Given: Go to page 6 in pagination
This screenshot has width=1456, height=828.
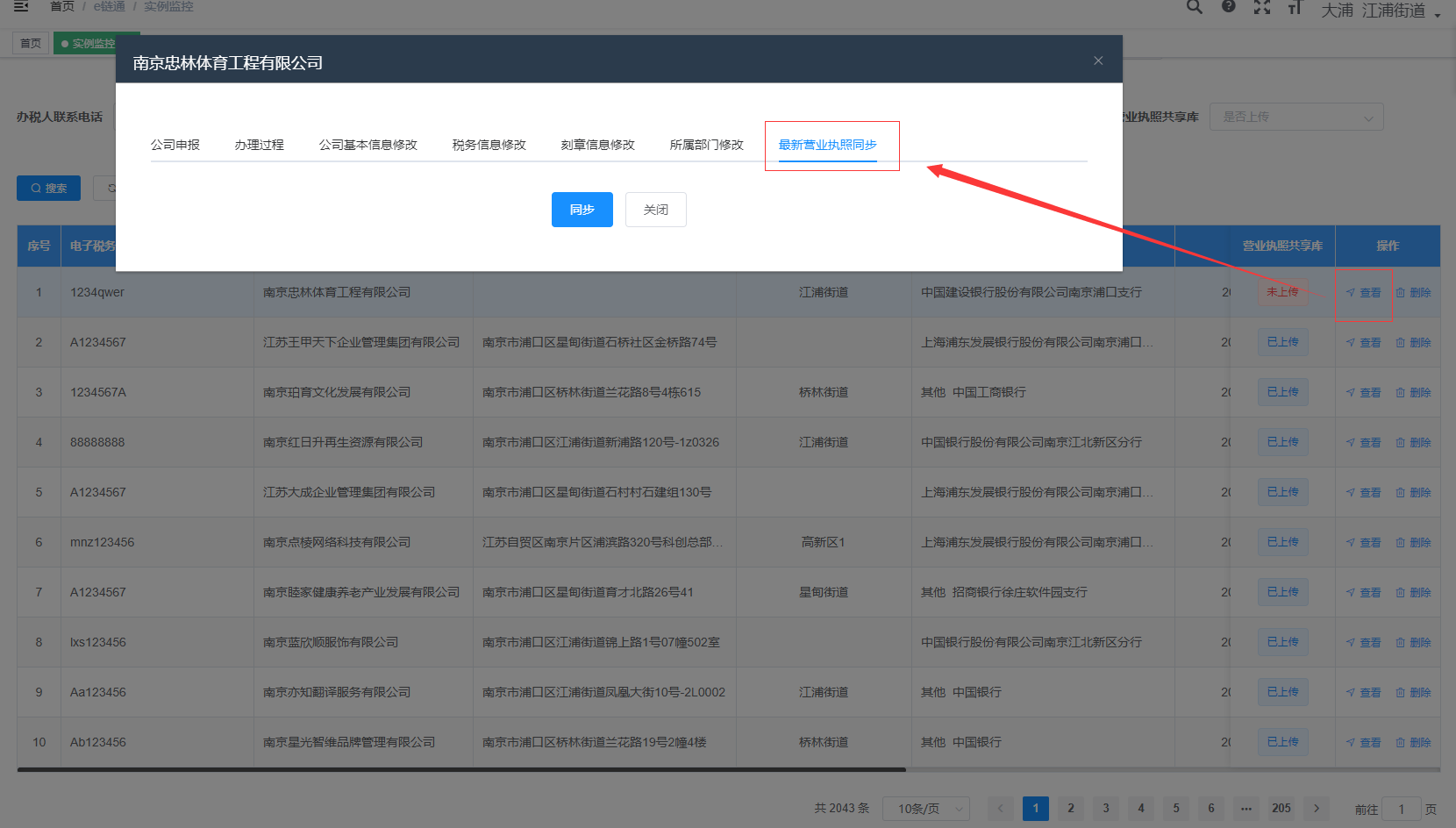Looking at the screenshot, I should pos(1211,809).
